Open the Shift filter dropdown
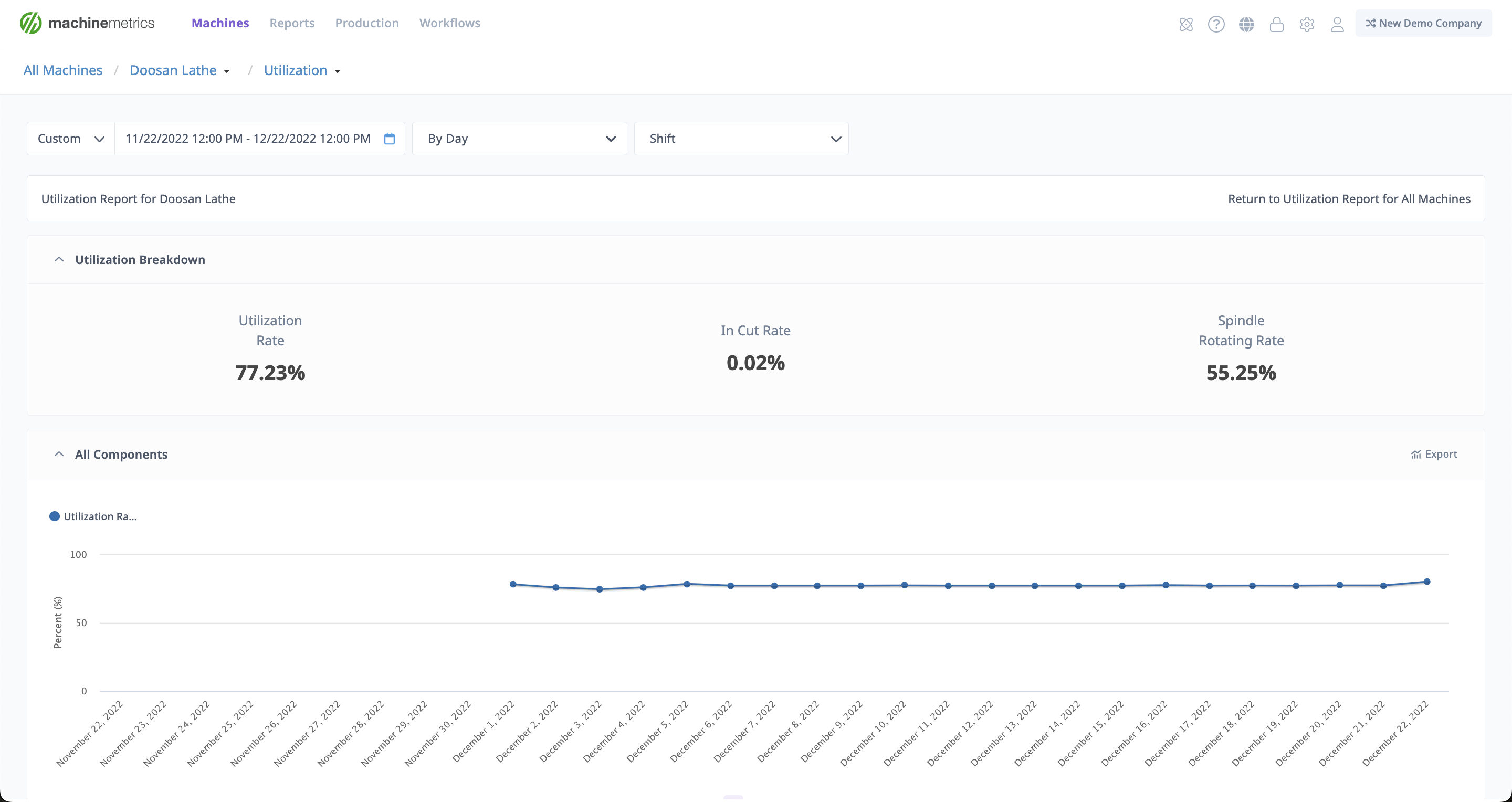 pos(741,139)
